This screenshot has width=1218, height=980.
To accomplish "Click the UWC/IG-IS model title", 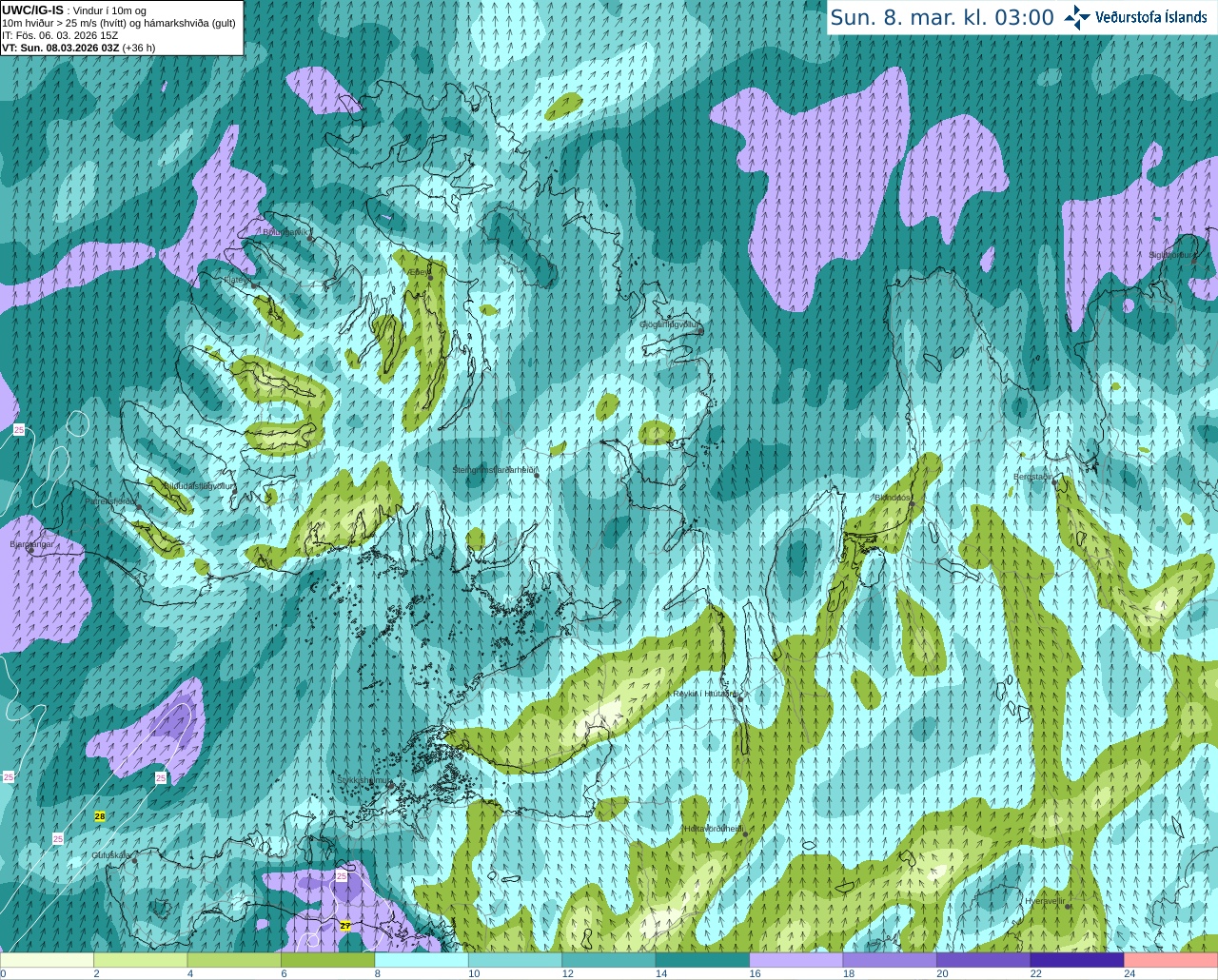I will click(32, 10).
